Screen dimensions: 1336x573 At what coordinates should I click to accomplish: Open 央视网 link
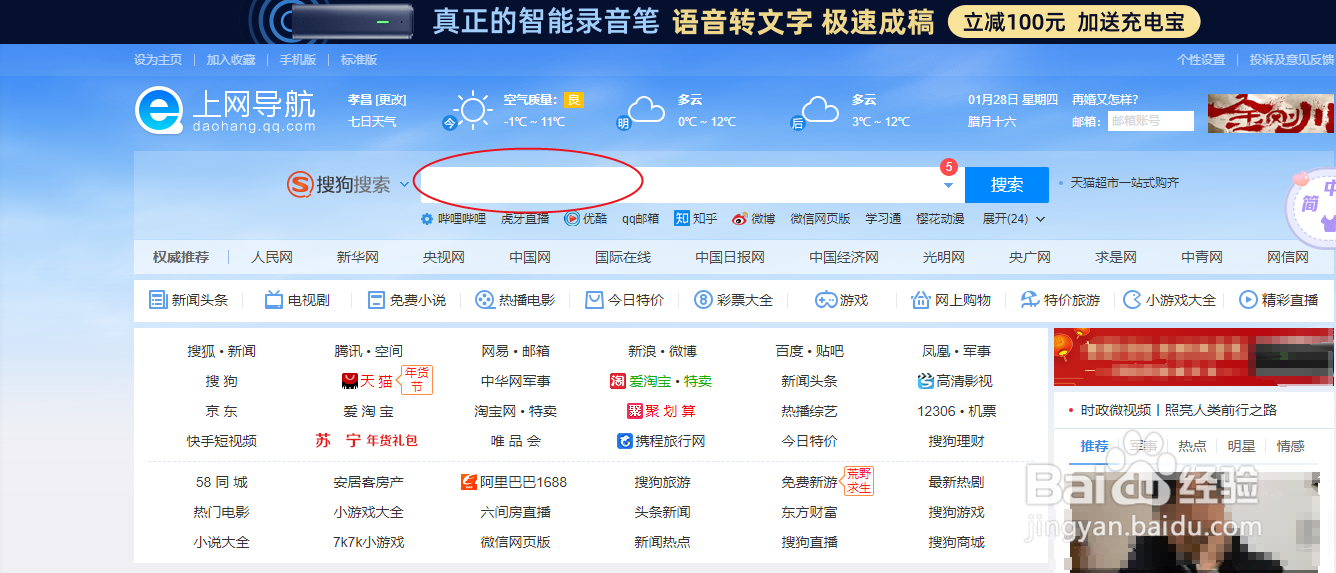444,257
